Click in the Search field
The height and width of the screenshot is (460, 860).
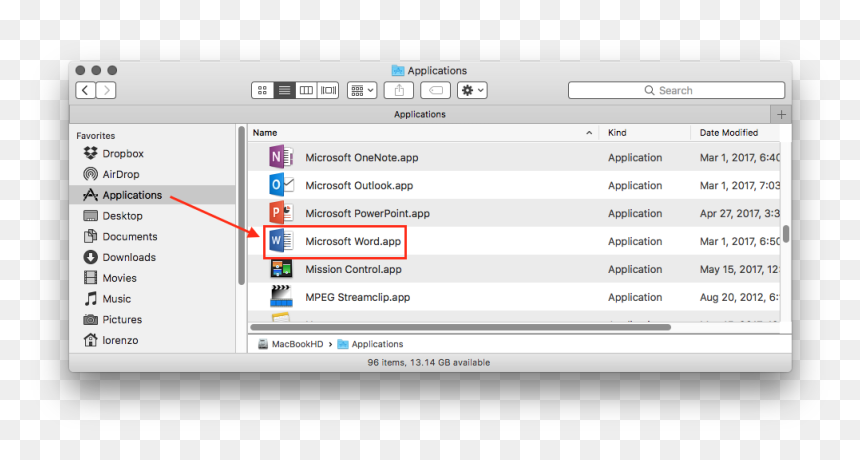[x=676, y=90]
